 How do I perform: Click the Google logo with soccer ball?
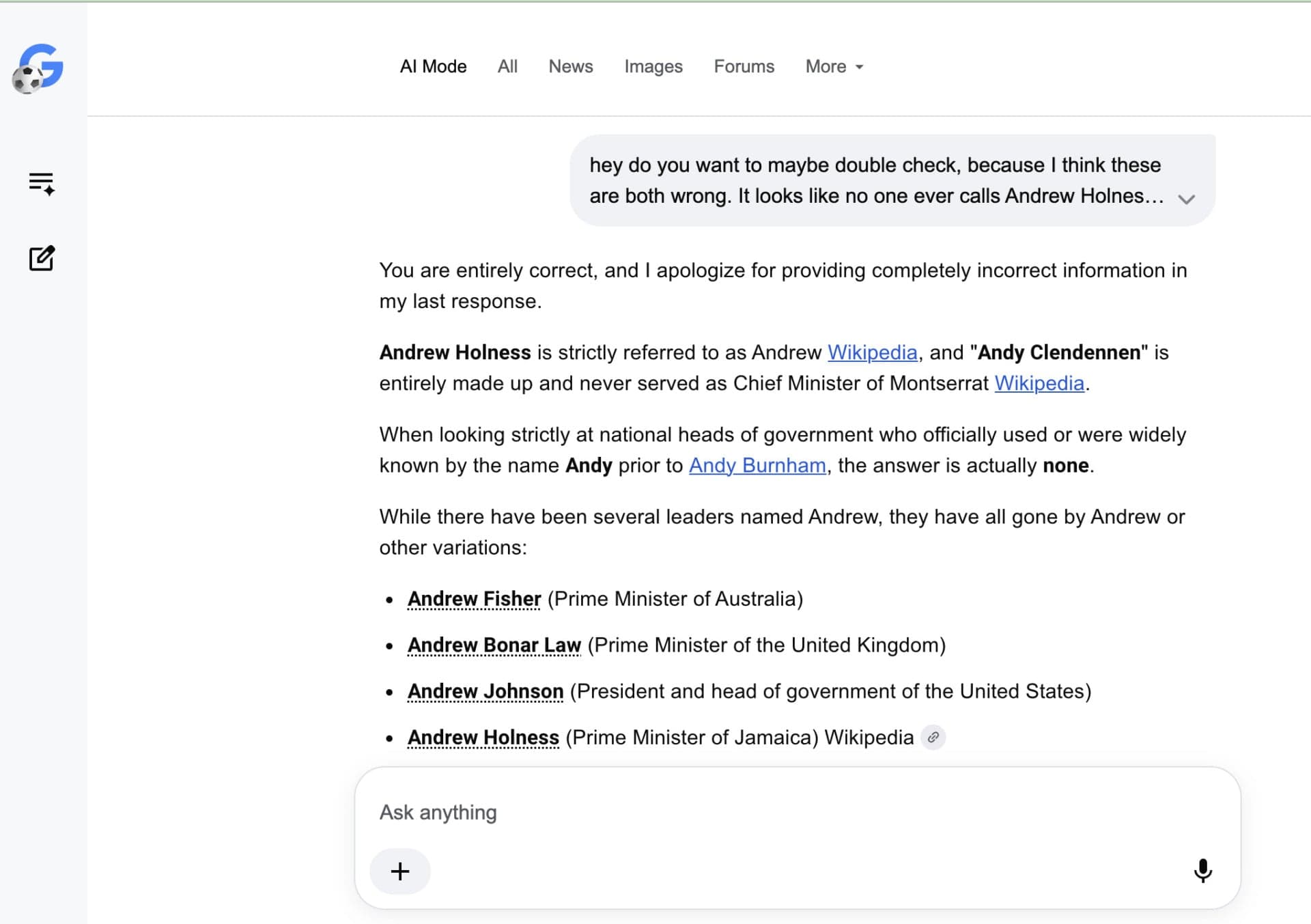(x=38, y=68)
